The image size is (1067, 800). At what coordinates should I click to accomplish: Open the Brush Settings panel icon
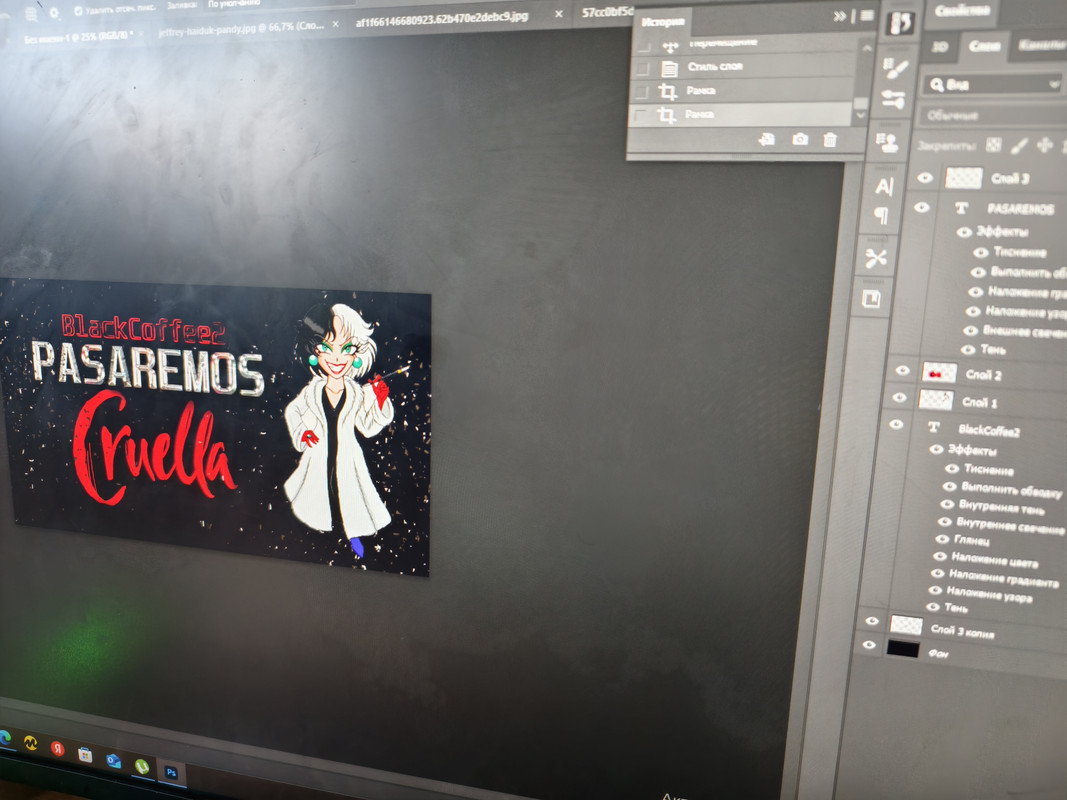pyautogui.click(x=895, y=68)
